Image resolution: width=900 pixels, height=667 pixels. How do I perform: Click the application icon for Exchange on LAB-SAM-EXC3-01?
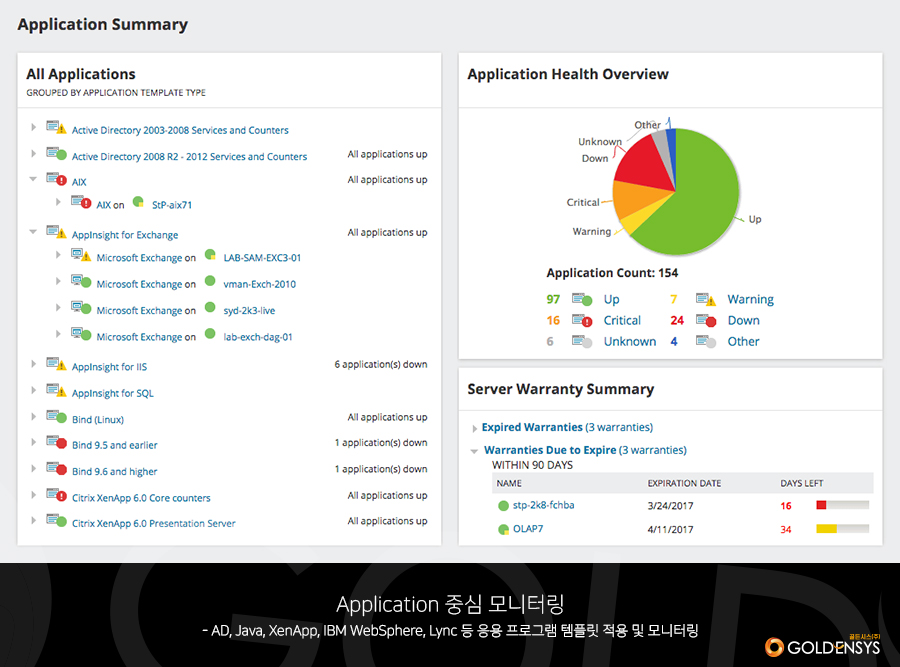[x=81, y=254]
